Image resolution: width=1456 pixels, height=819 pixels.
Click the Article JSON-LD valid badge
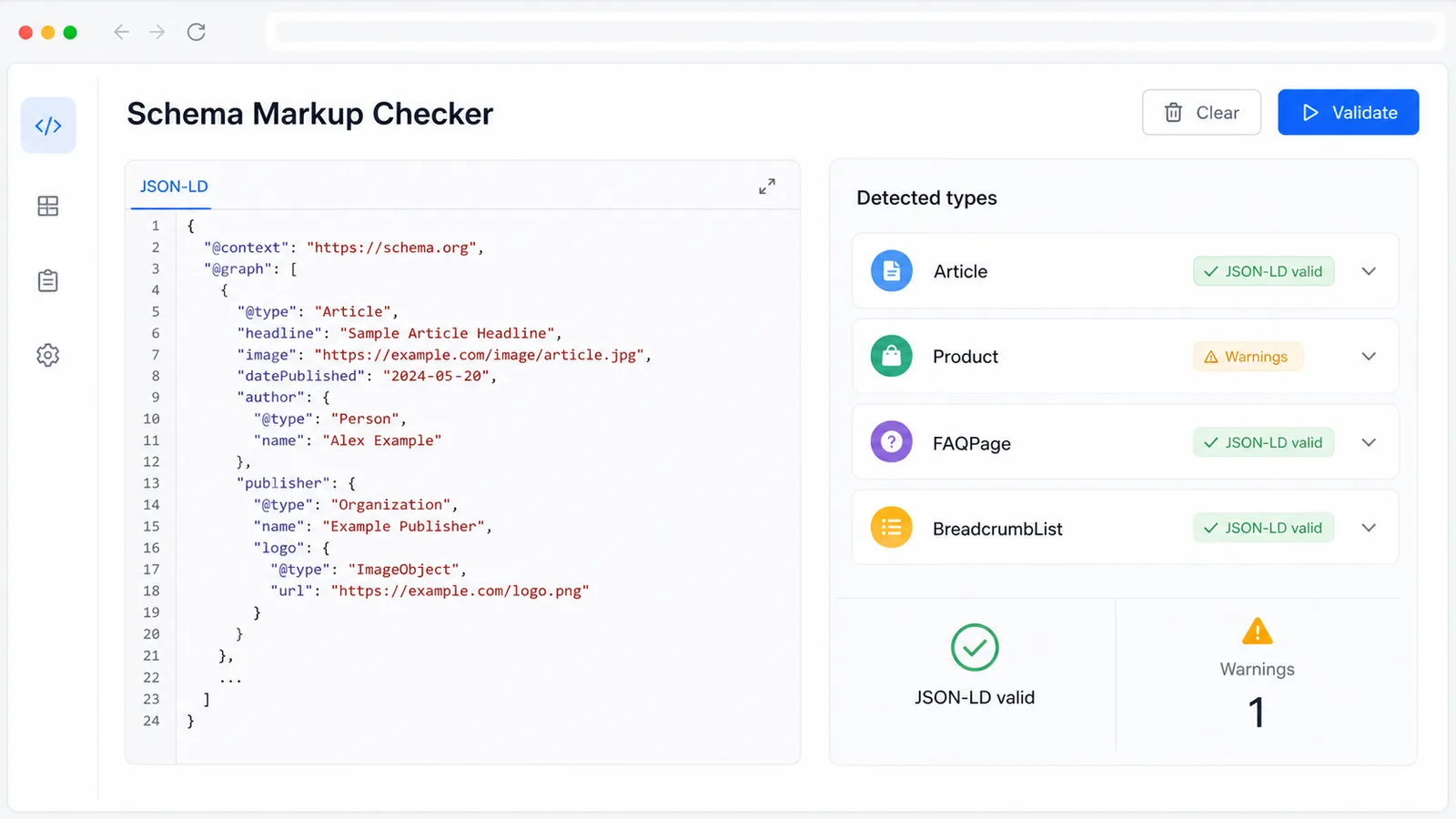point(1263,271)
